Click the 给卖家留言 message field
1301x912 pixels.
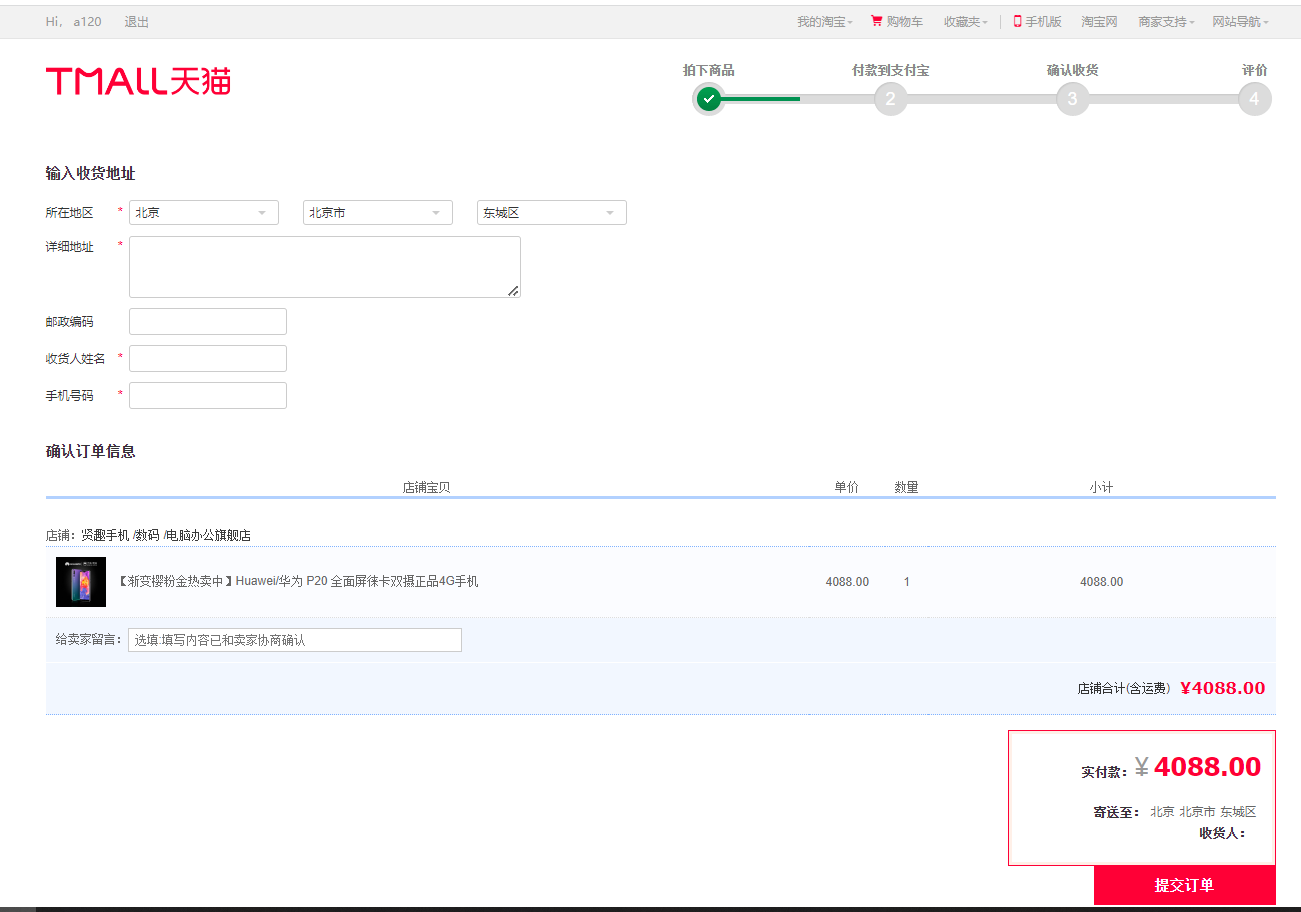coord(295,640)
